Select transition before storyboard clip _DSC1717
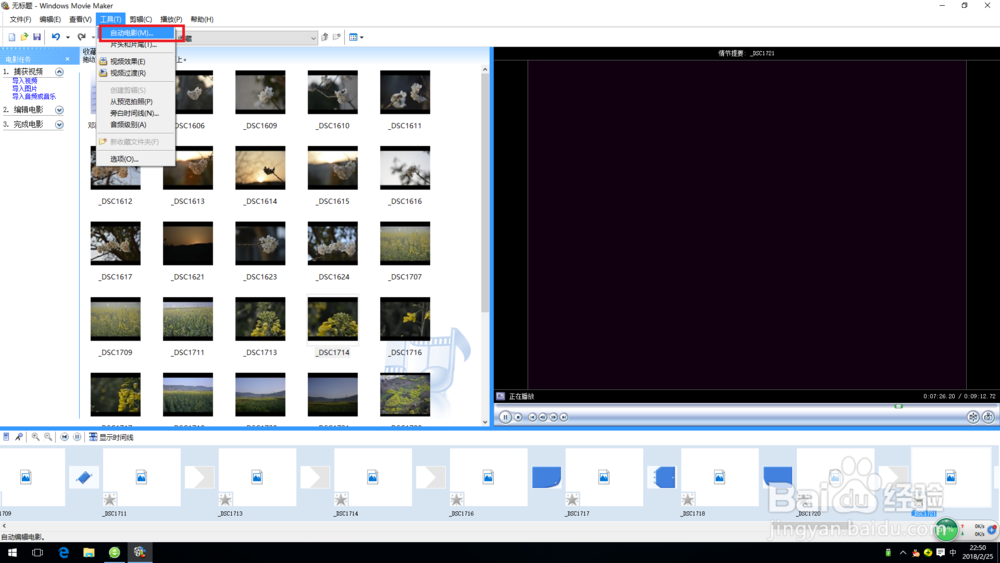Image resolution: width=1000 pixels, height=563 pixels. tap(547, 477)
